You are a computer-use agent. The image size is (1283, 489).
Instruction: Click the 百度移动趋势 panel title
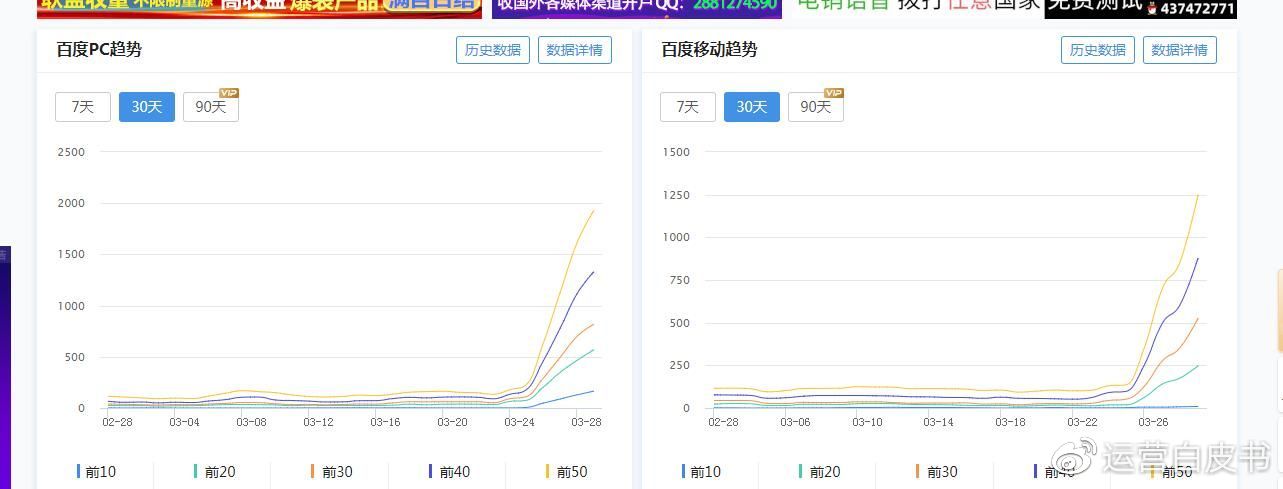(709, 50)
